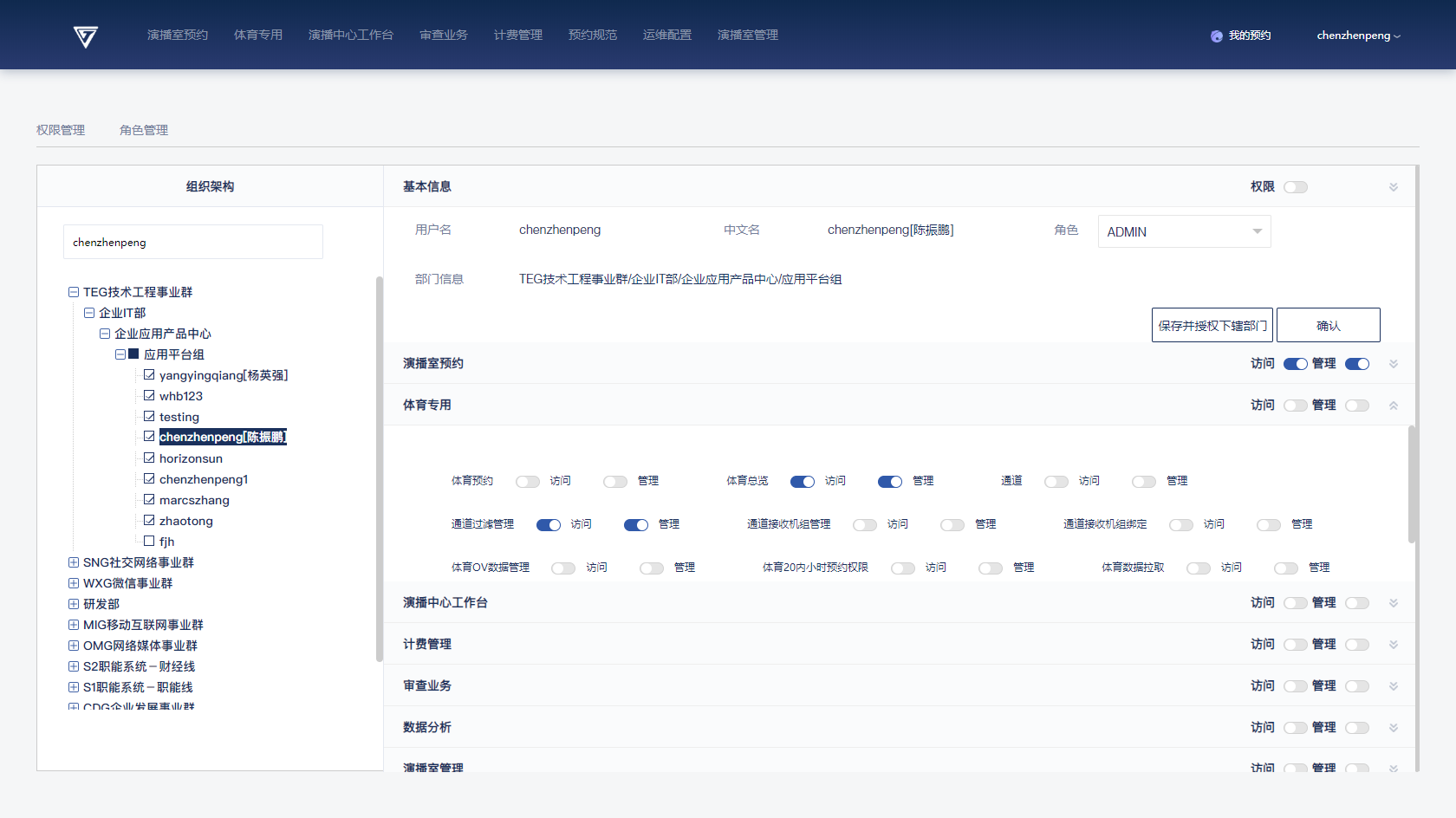
Task: Collapse the 体育专用 section chevron
Action: (1394, 406)
